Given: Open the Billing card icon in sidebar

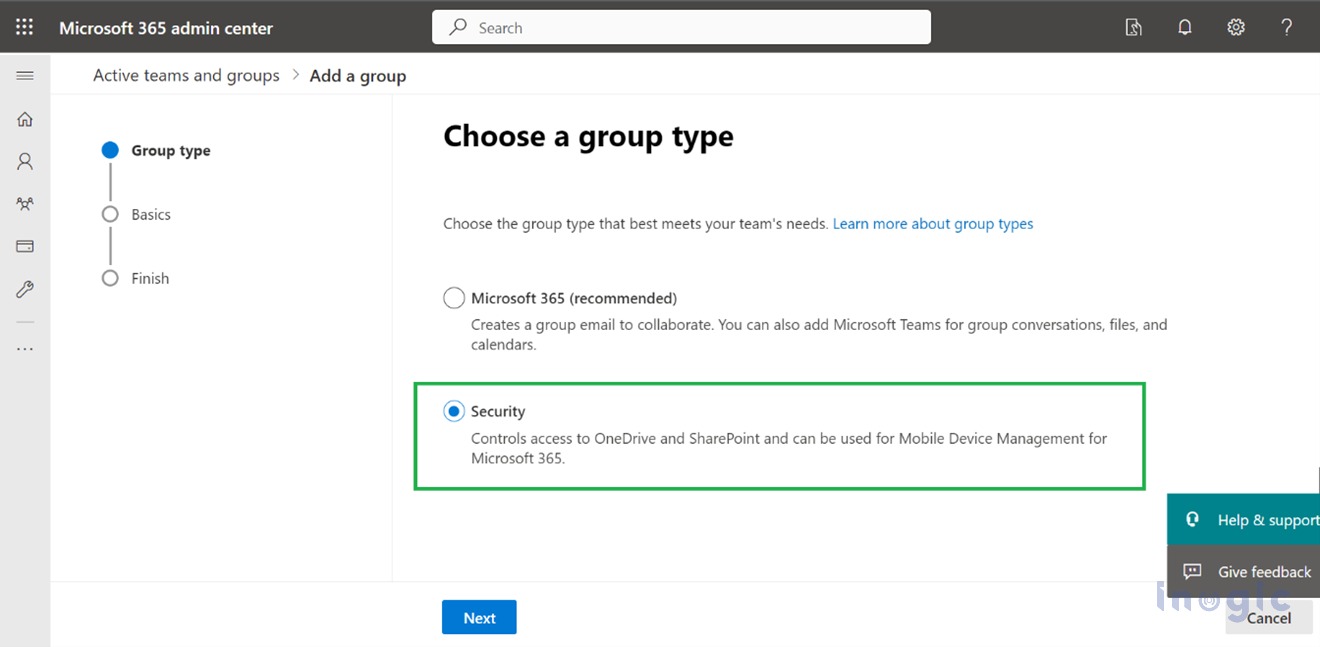Looking at the screenshot, I should [x=24, y=246].
